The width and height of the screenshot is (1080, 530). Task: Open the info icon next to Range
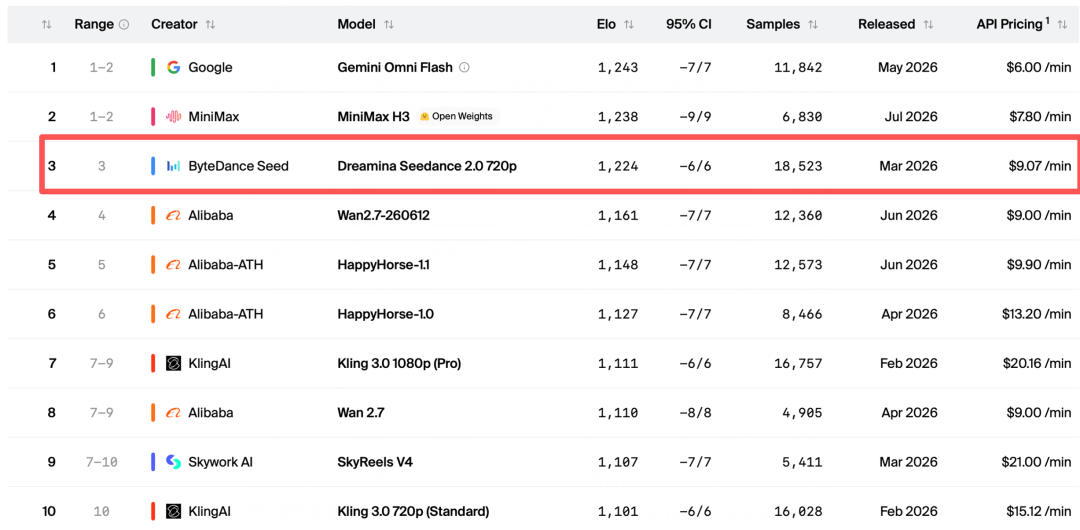[124, 25]
